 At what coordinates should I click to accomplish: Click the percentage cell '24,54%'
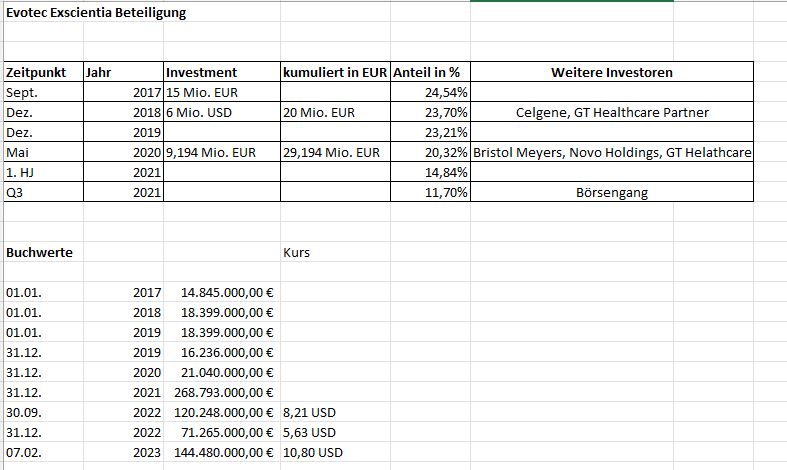click(x=430, y=92)
